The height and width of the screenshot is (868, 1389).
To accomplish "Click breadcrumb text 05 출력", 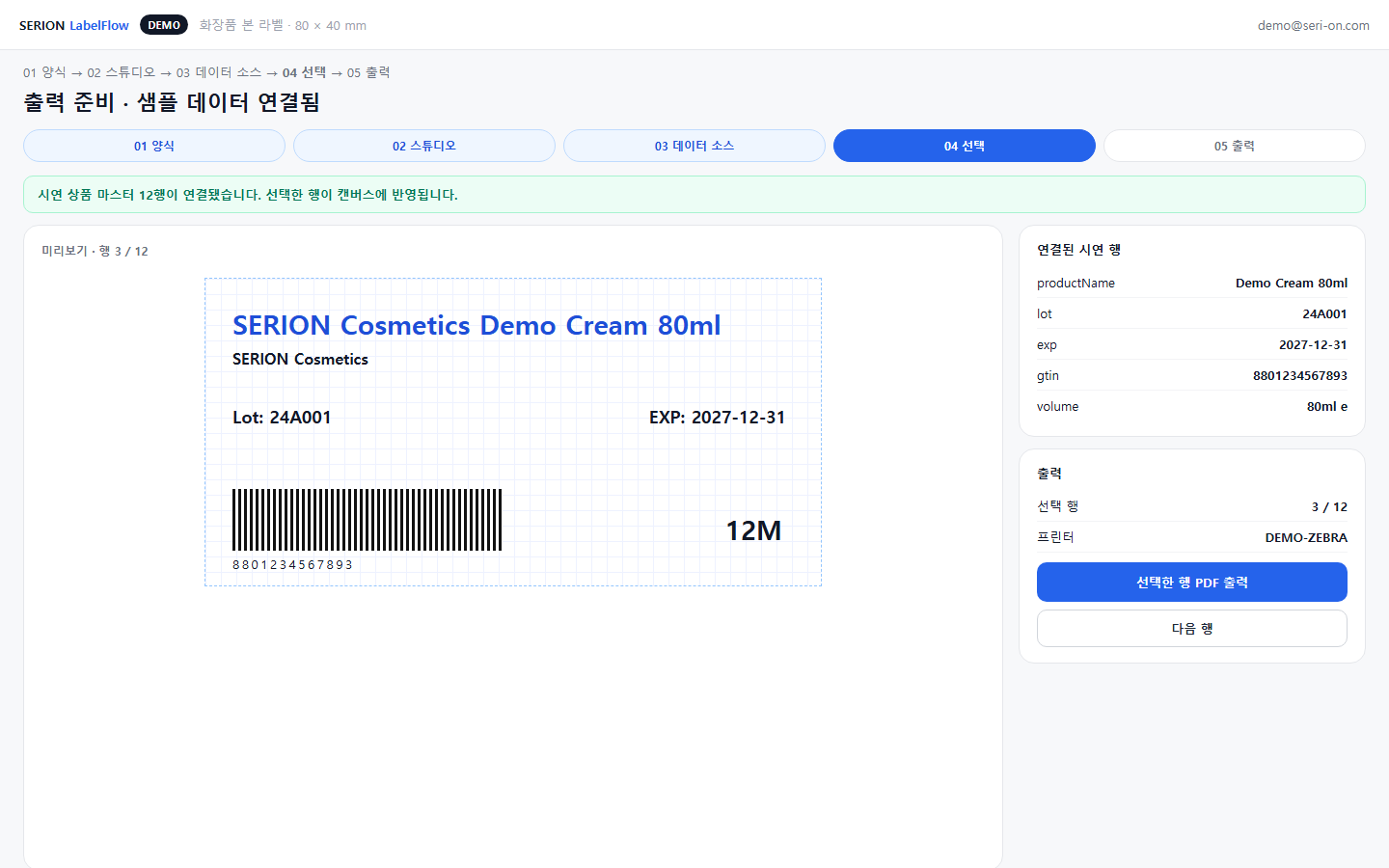I will click(368, 72).
